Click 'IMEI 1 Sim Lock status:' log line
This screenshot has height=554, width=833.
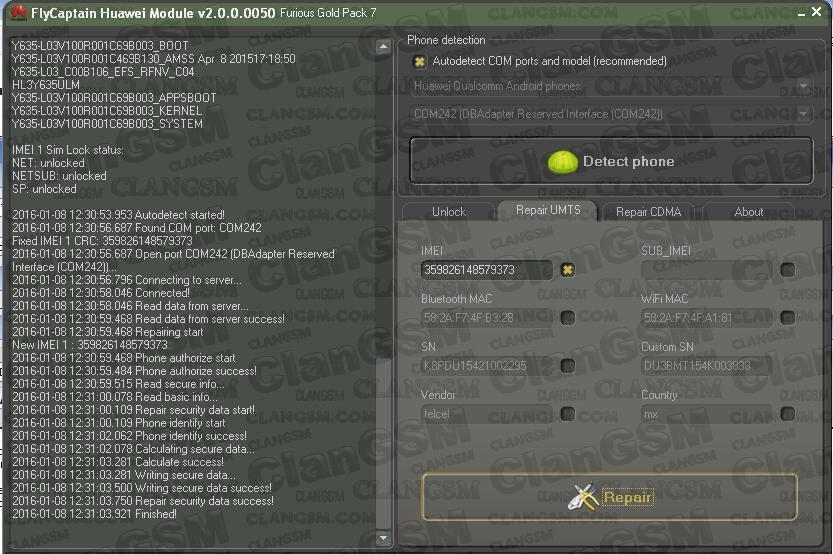click(67, 150)
